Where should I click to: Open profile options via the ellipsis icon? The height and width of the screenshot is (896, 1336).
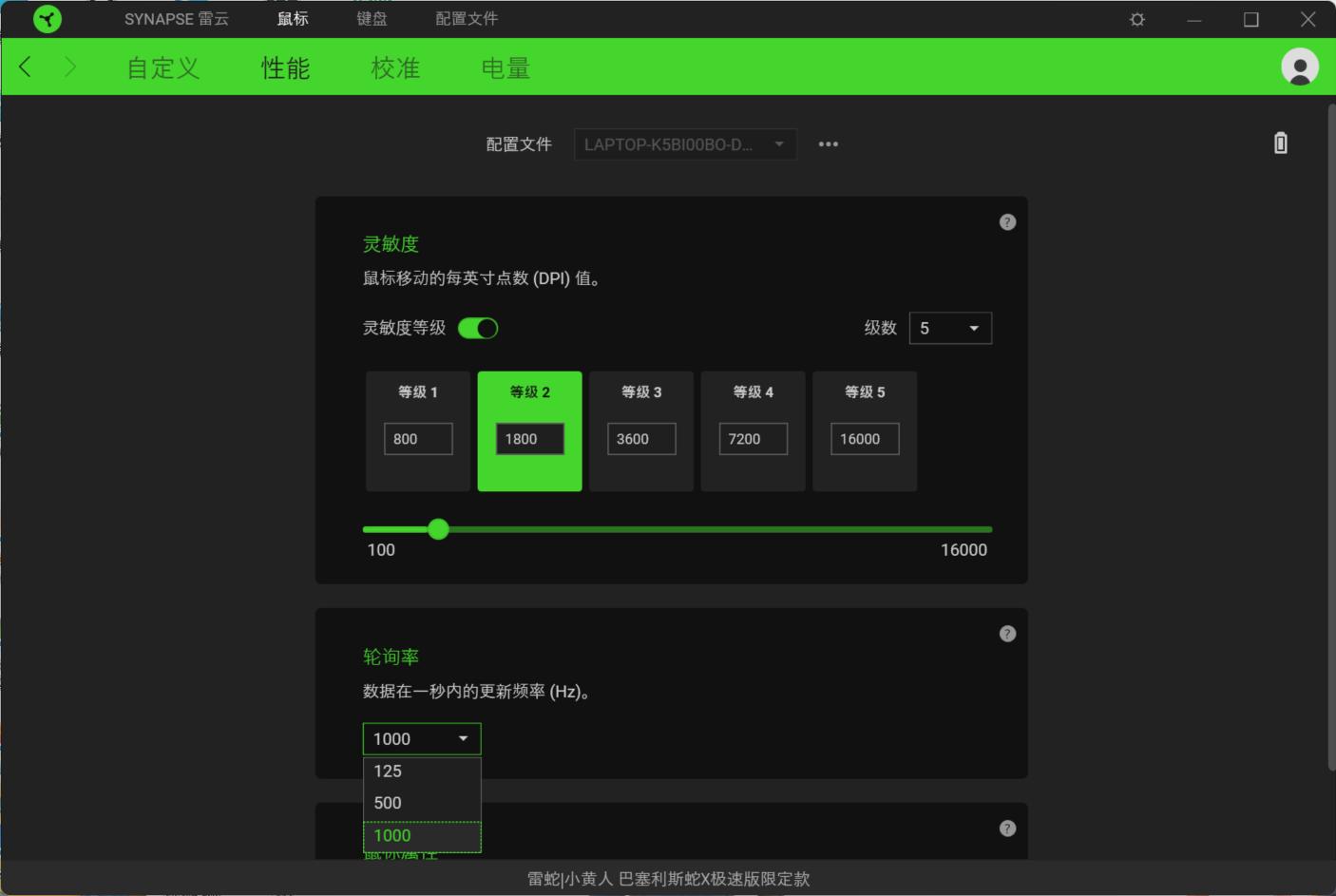828,143
